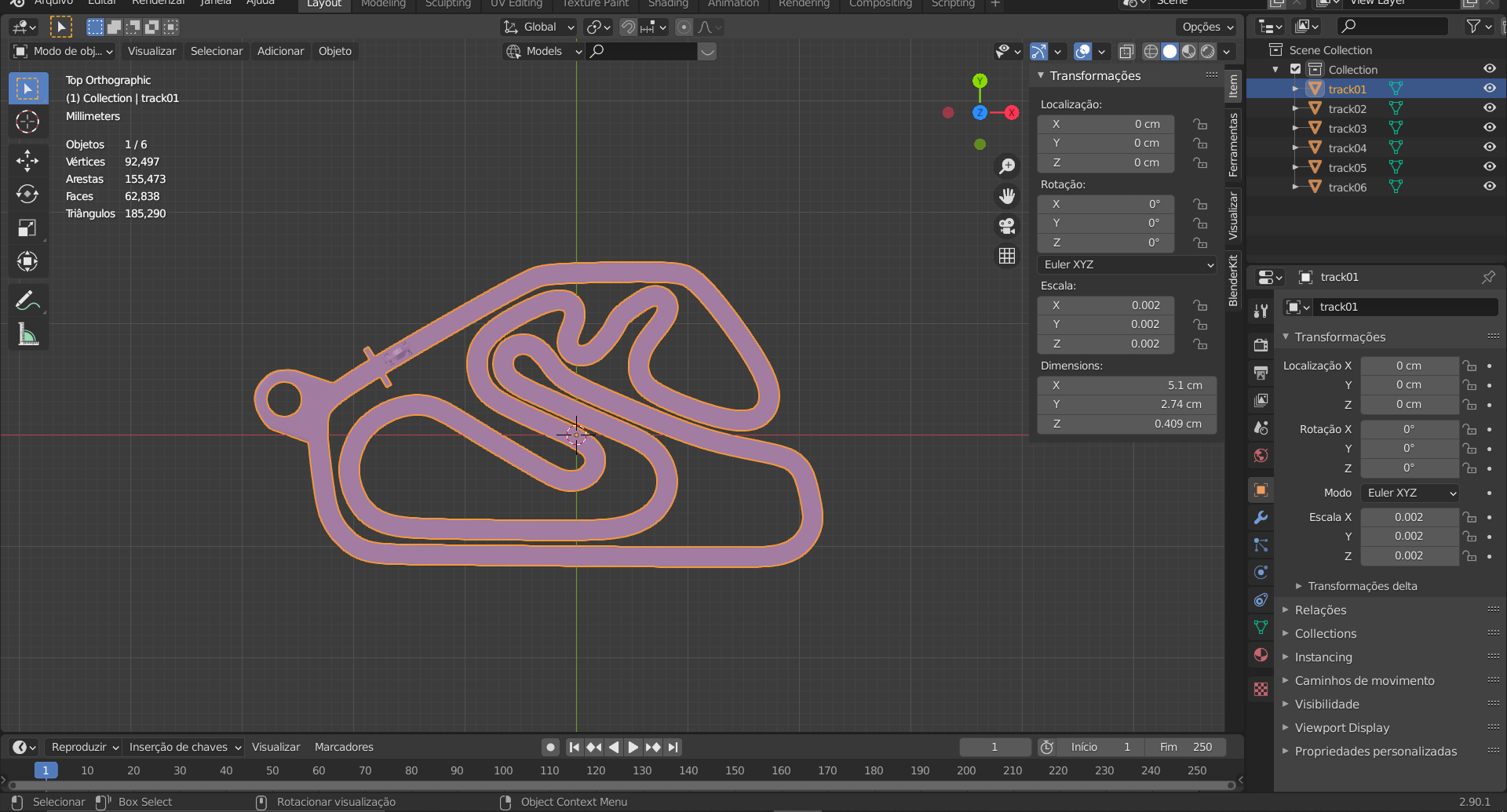The height and width of the screenshot is (812, 1507).
Task: Toggle camera view in viewport
Action: (1007, 226)
